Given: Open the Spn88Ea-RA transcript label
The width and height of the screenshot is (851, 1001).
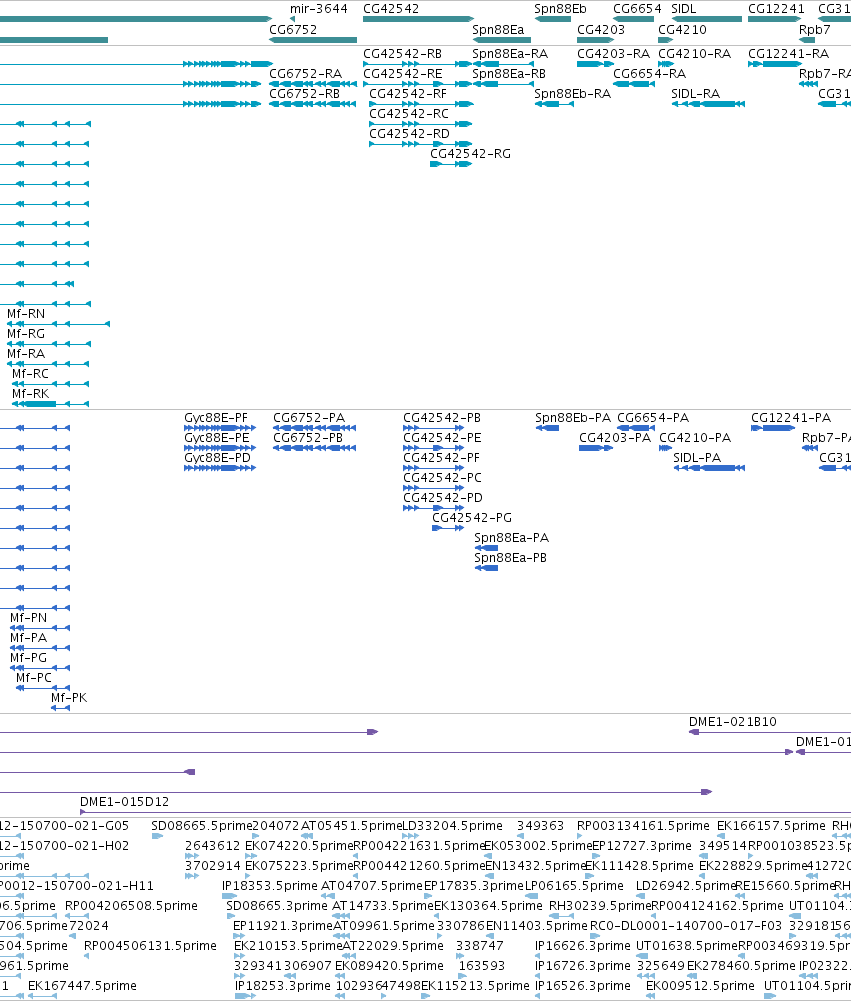Looking at the screenshot, I should pos(509,54).
